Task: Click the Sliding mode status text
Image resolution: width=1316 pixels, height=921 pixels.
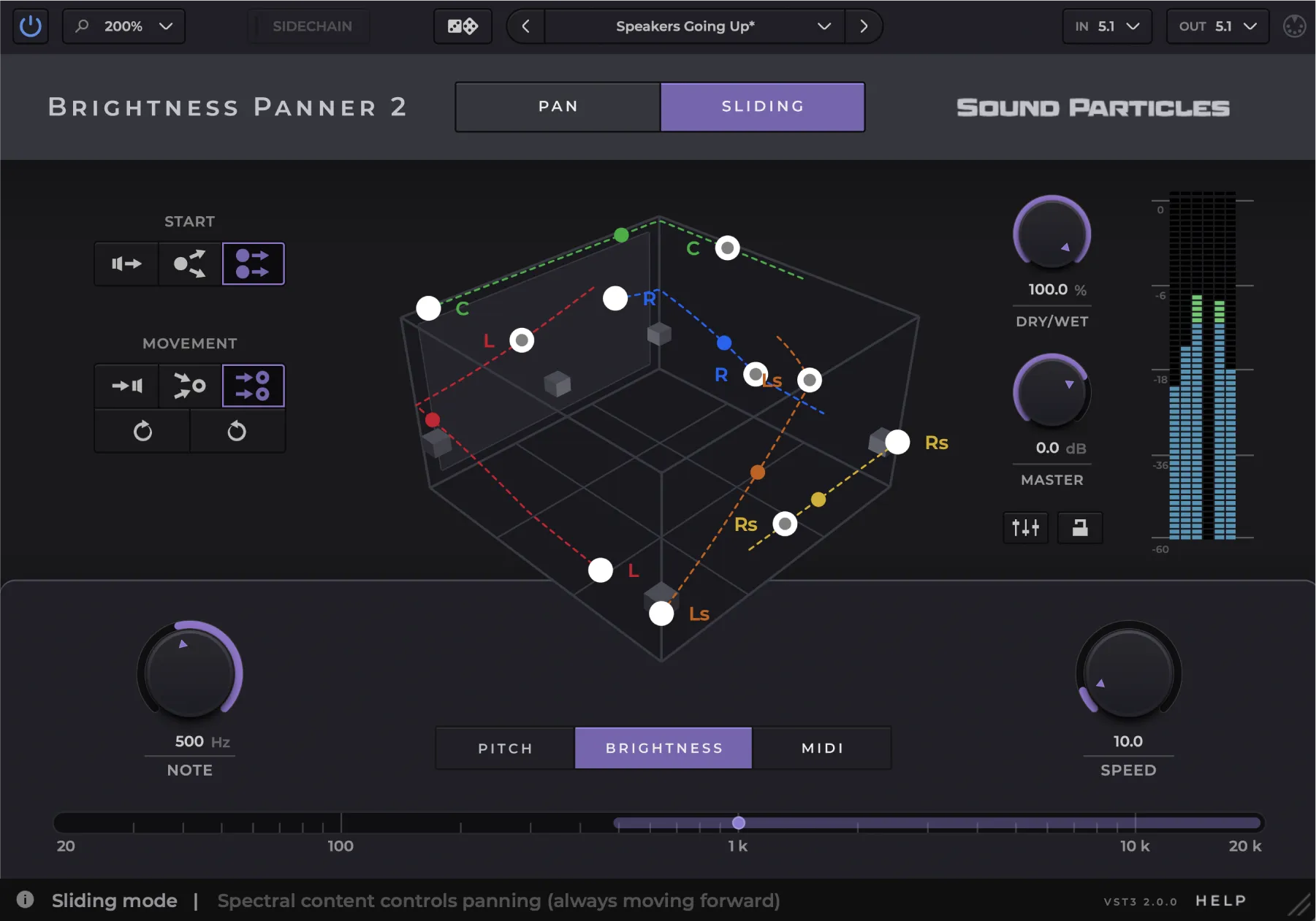Action: [x=115, y=901]
